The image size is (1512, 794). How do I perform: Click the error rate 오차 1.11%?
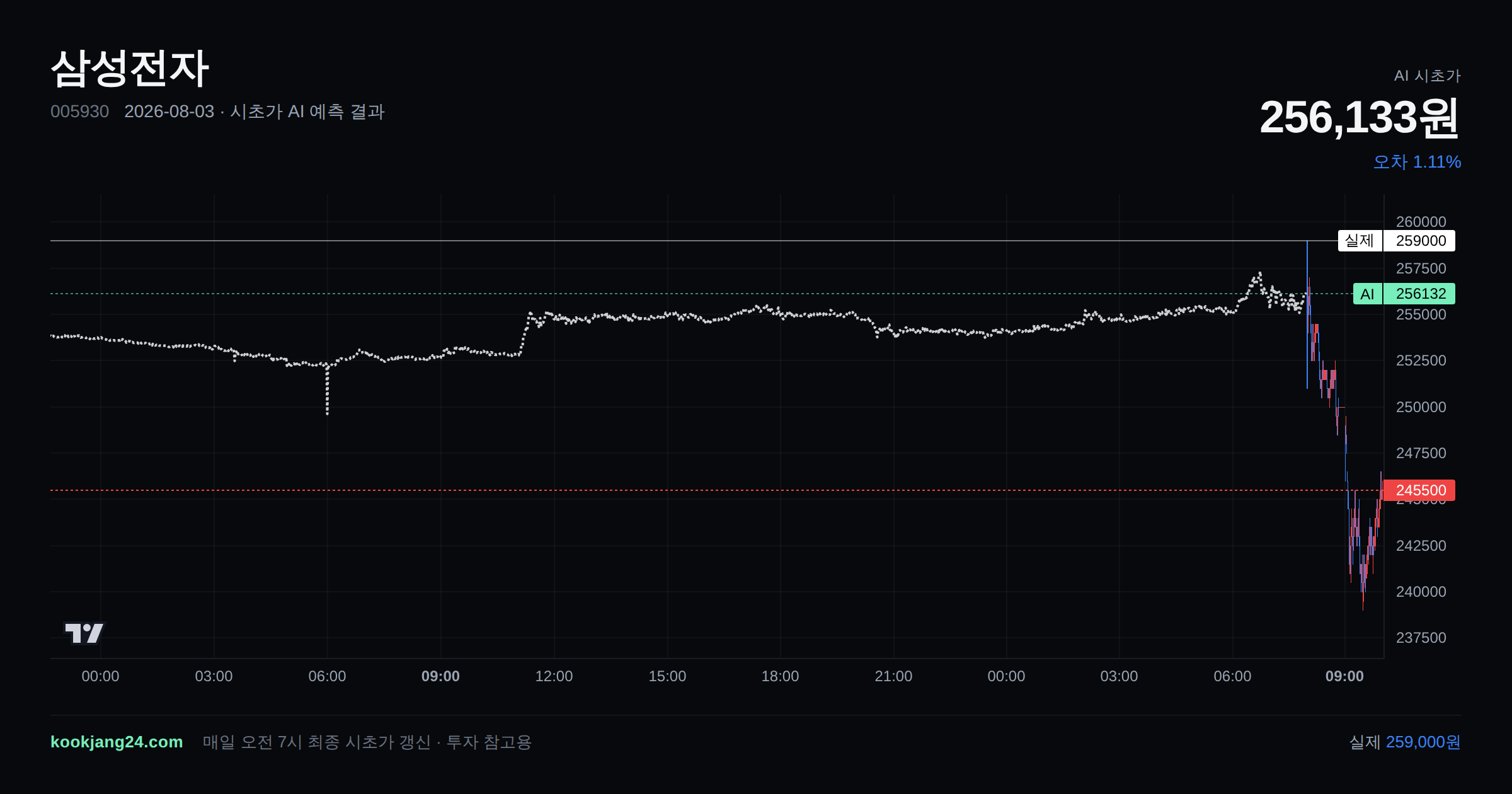[x=1417, y=162]
